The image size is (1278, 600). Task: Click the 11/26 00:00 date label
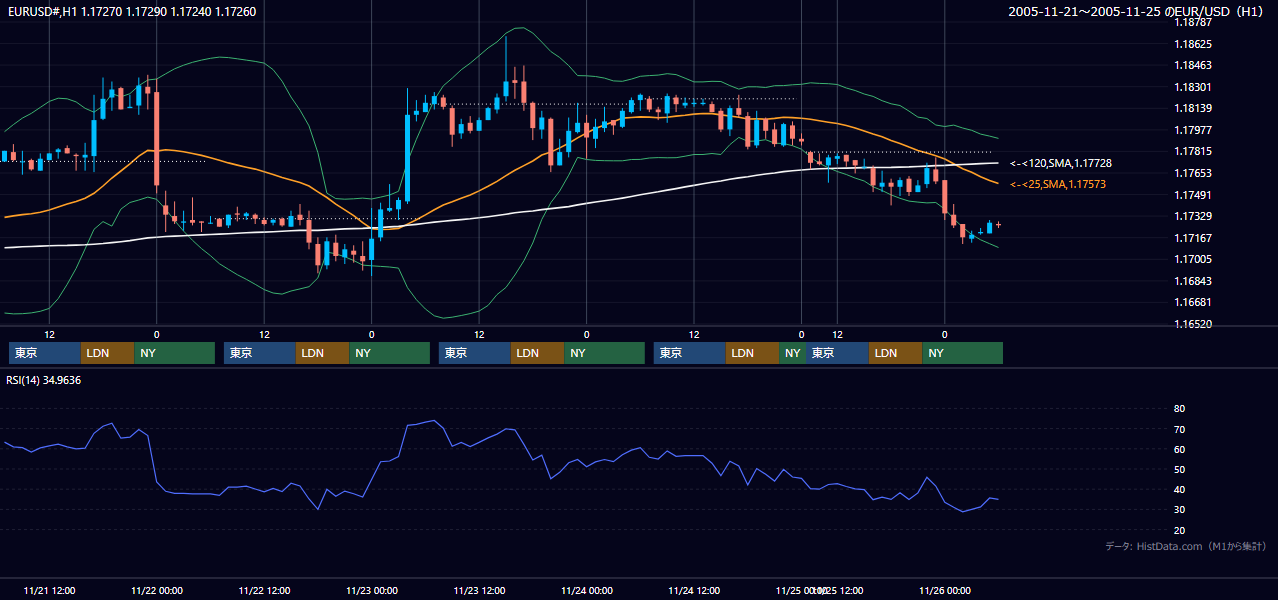pos(945,591)
